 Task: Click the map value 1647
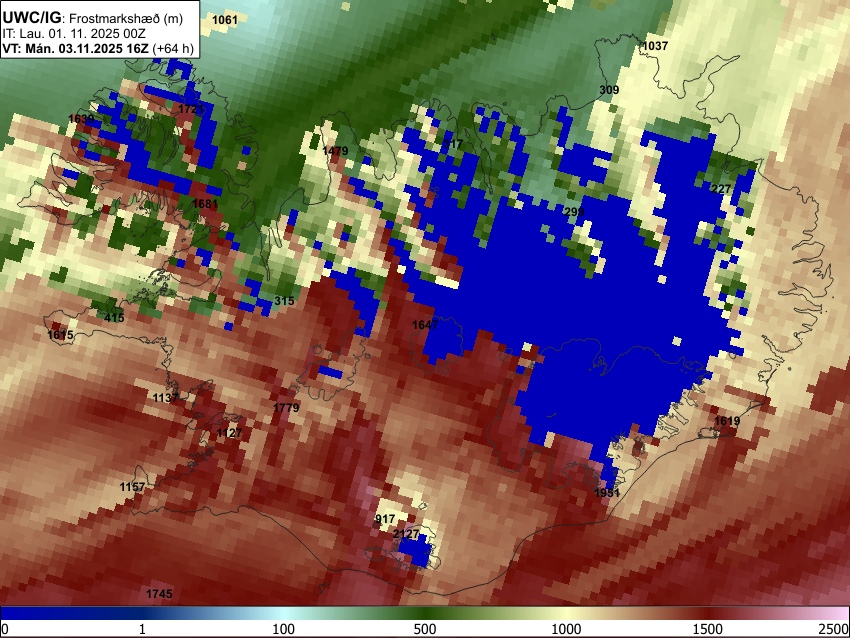(425, 325)
